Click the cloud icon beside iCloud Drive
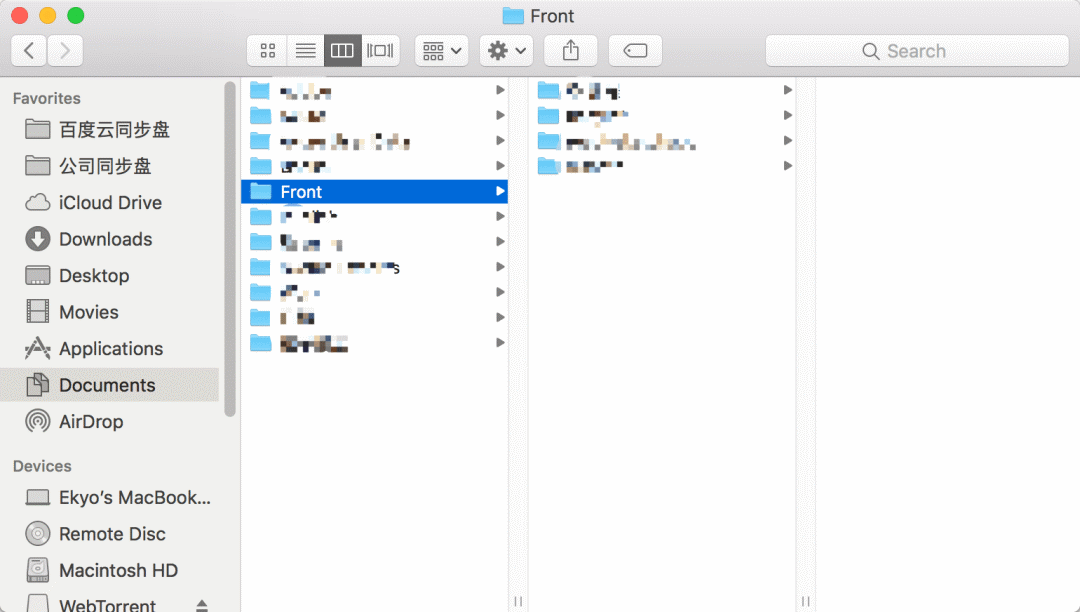 (37, 202)
